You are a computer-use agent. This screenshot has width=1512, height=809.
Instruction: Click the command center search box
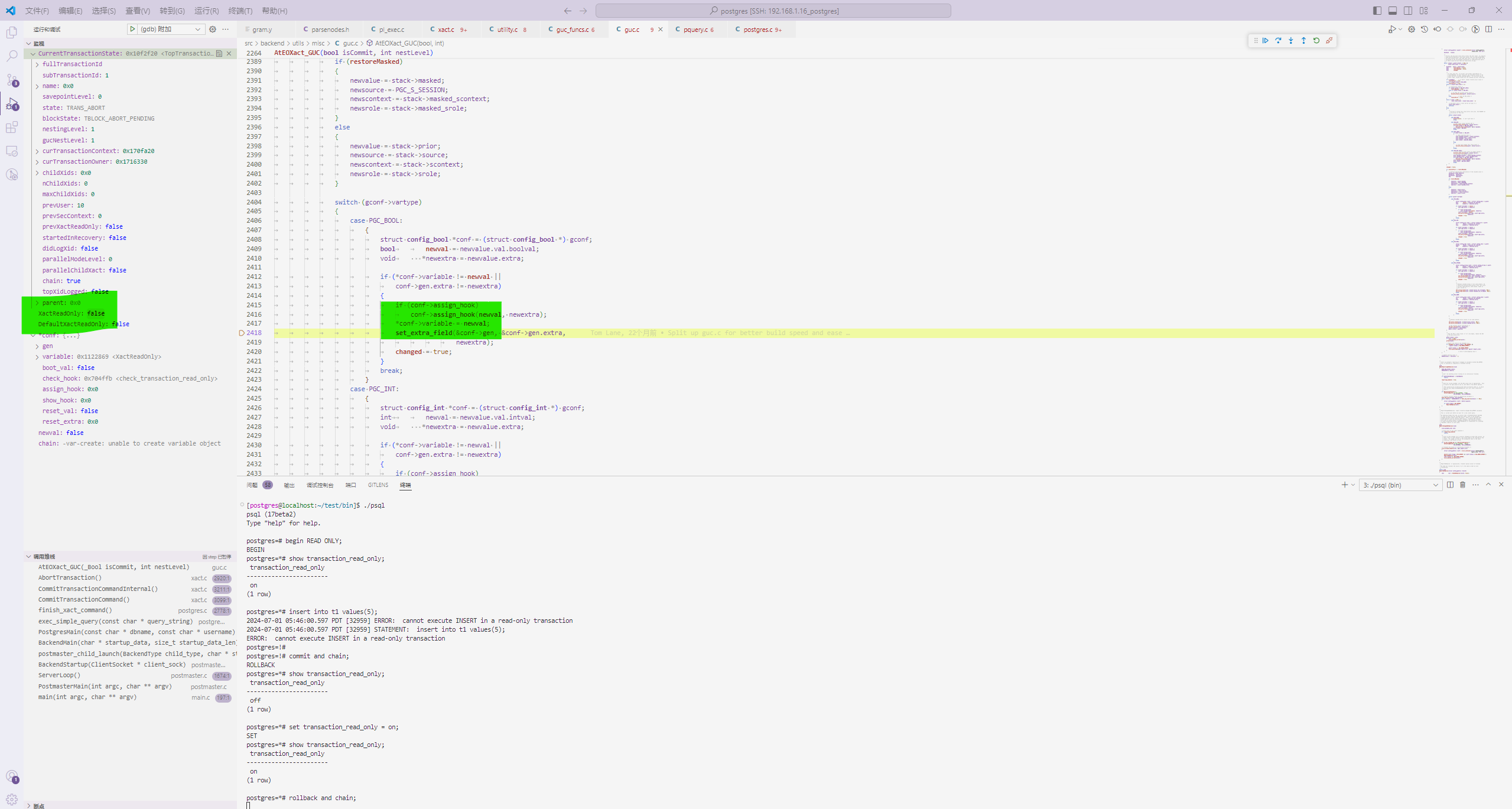click(x=773, y=11)
